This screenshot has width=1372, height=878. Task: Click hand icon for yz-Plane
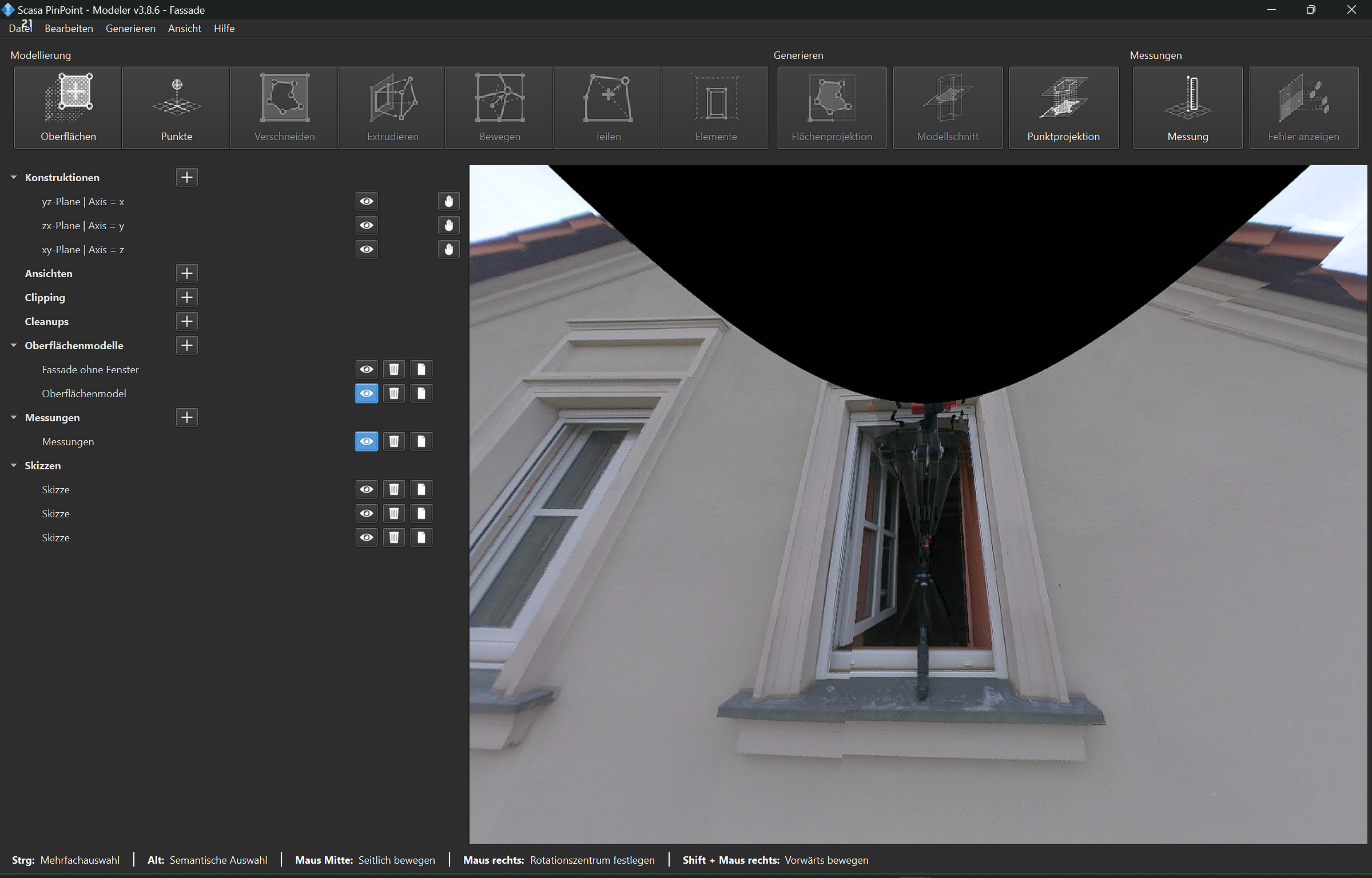click(448, 201)
